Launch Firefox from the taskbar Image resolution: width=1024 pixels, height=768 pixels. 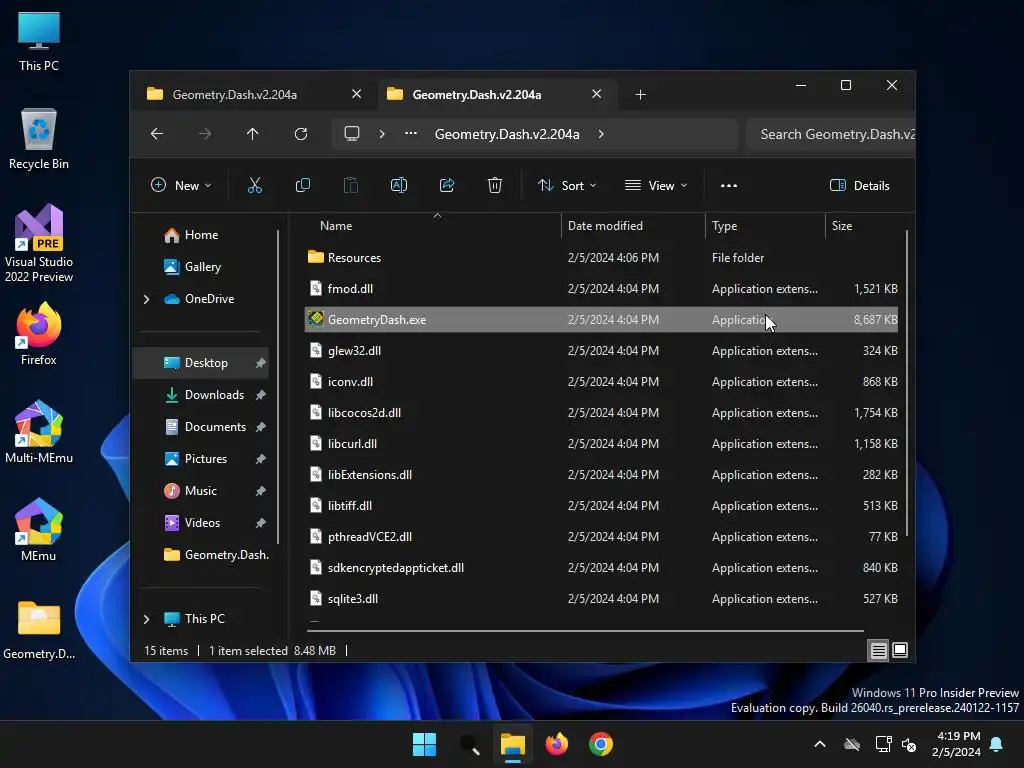(556, 744)
